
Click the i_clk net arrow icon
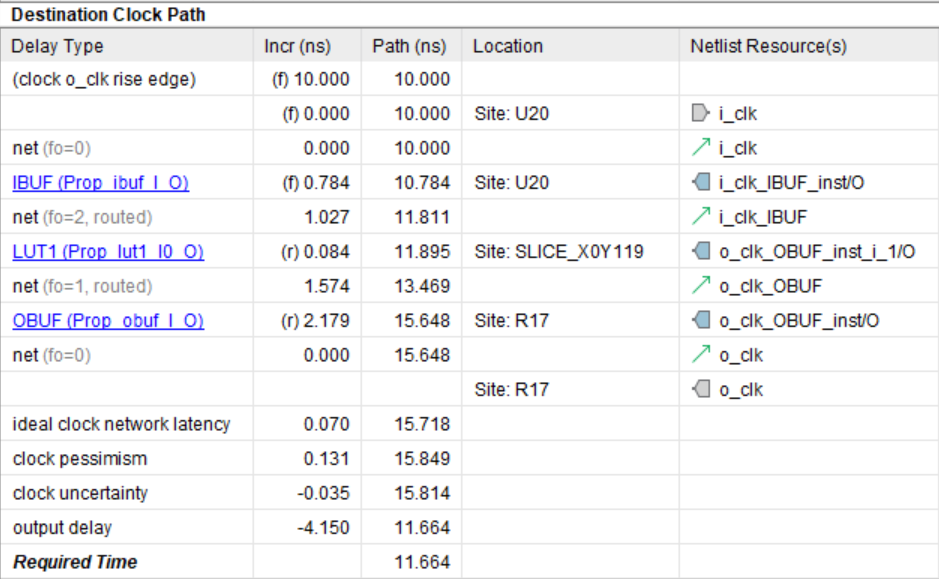(x=699, y=149)
